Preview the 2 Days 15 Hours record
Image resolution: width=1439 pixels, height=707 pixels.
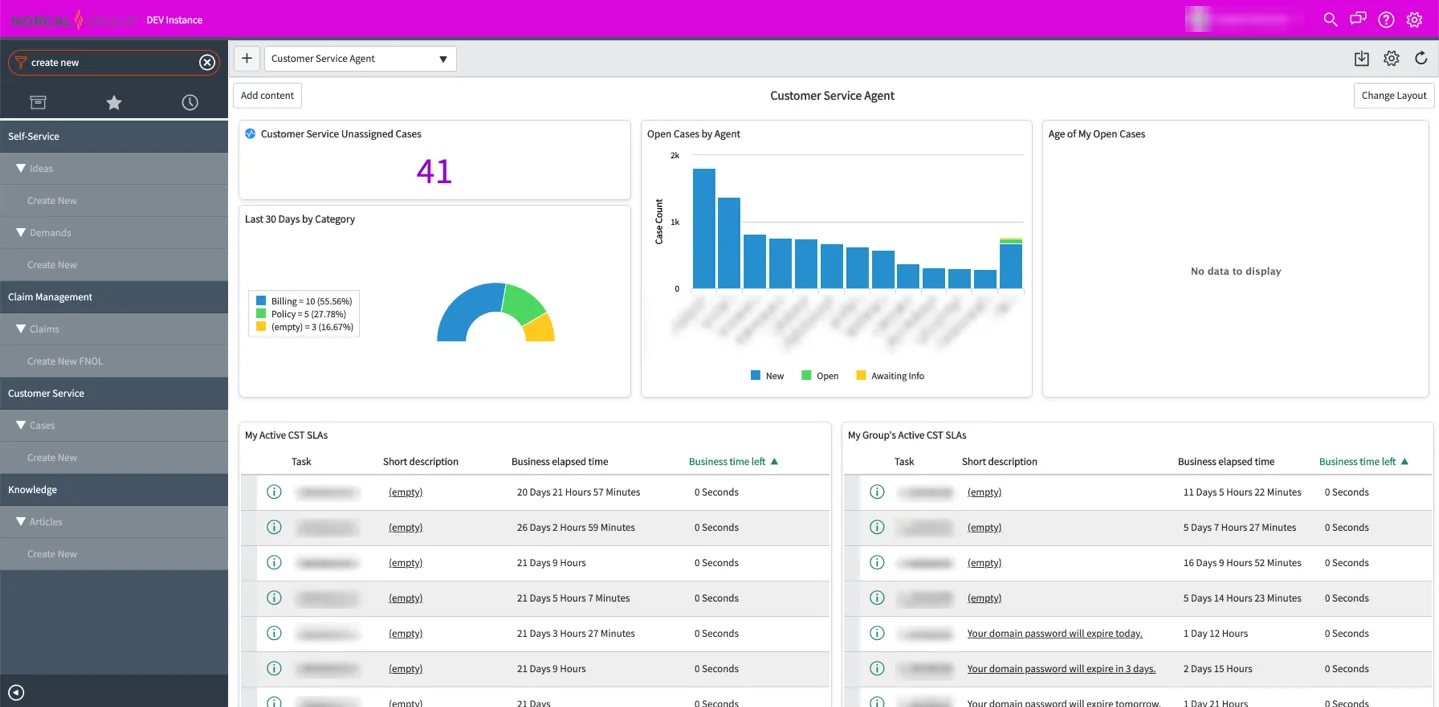(x=877, y=668)
